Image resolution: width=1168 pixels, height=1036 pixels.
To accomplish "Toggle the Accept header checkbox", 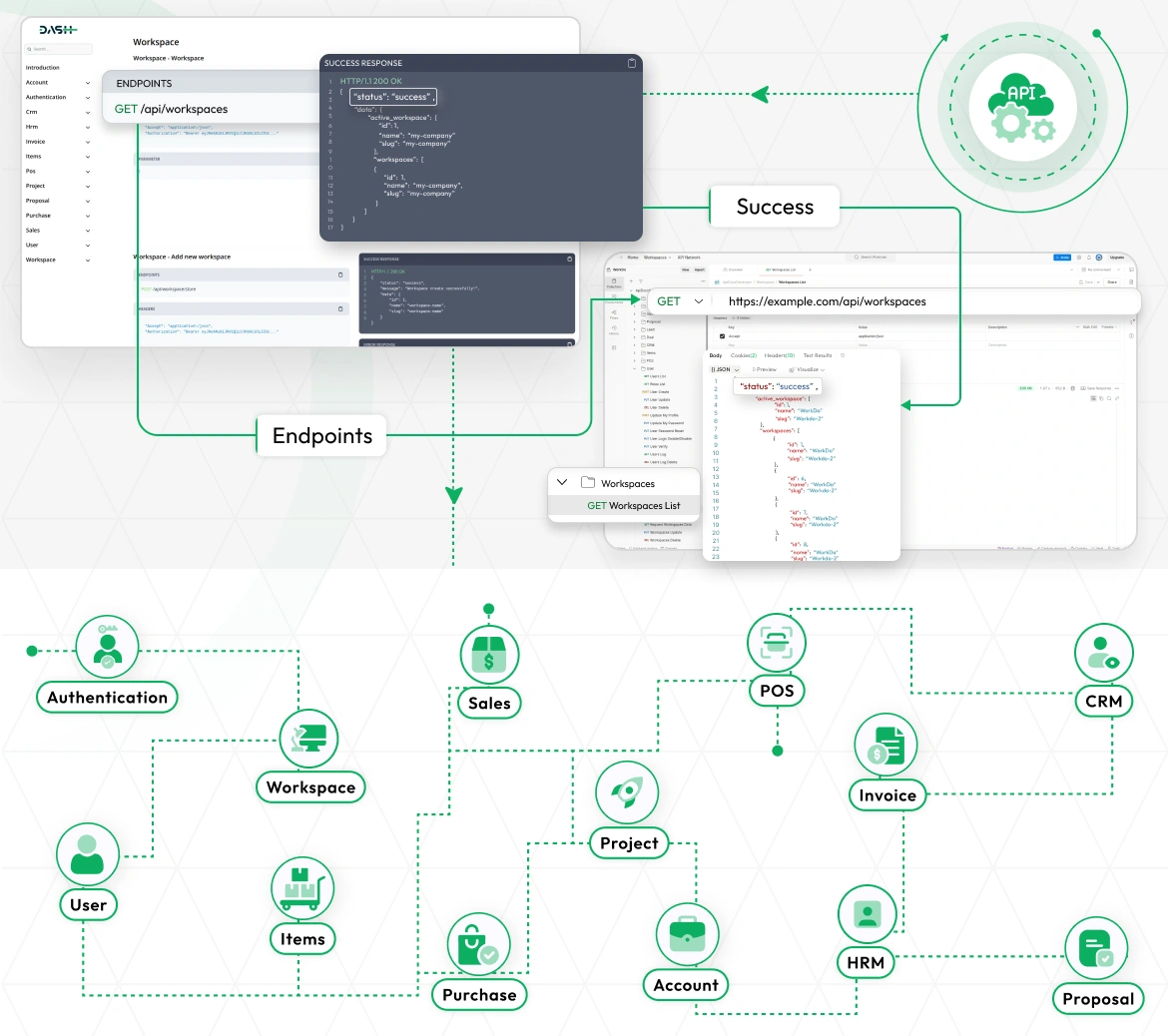I will tap(722, 336).
